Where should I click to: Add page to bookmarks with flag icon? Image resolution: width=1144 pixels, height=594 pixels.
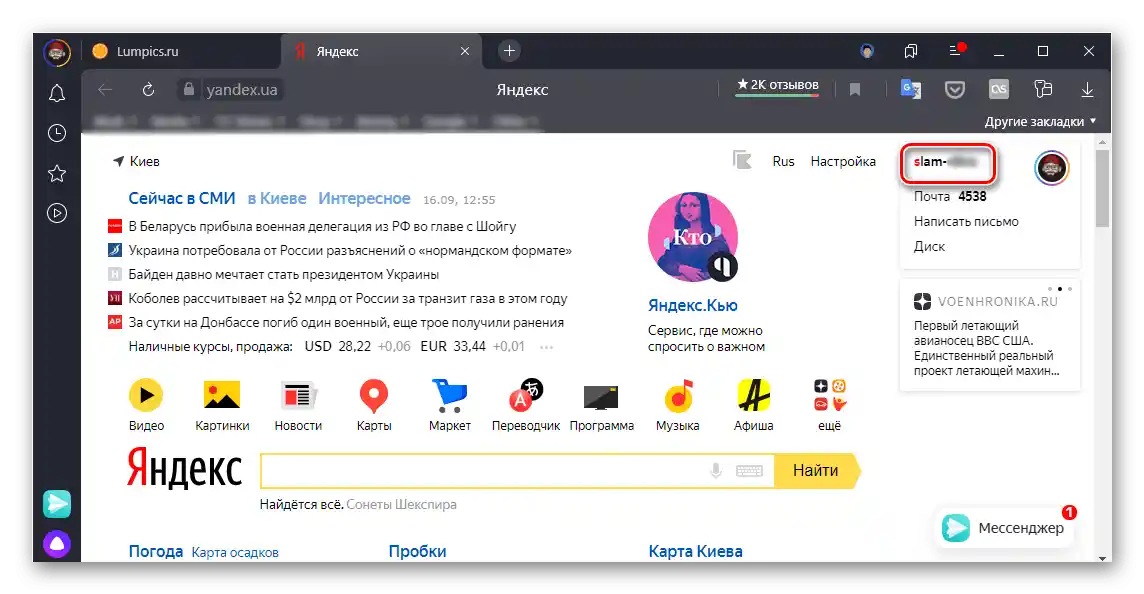(x=855, y=90)
